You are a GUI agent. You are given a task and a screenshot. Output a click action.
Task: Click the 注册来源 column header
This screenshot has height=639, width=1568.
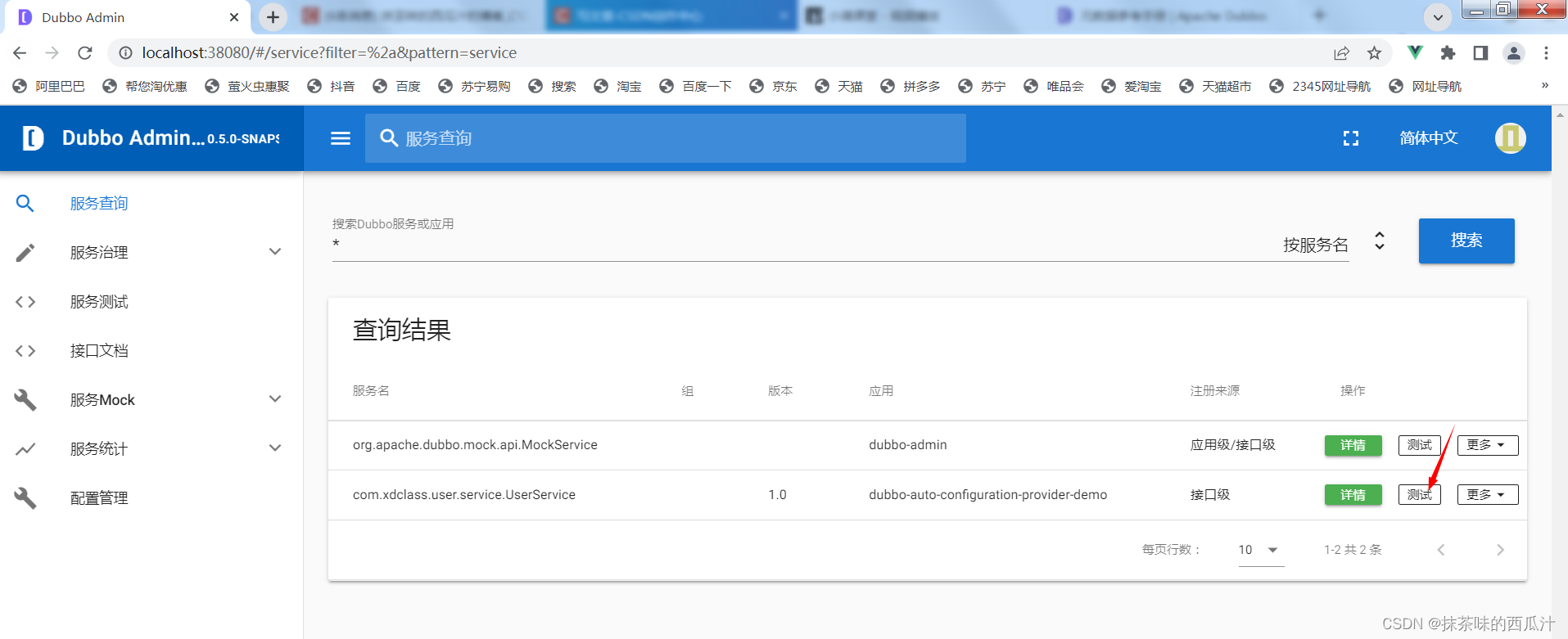point(1215,391)
